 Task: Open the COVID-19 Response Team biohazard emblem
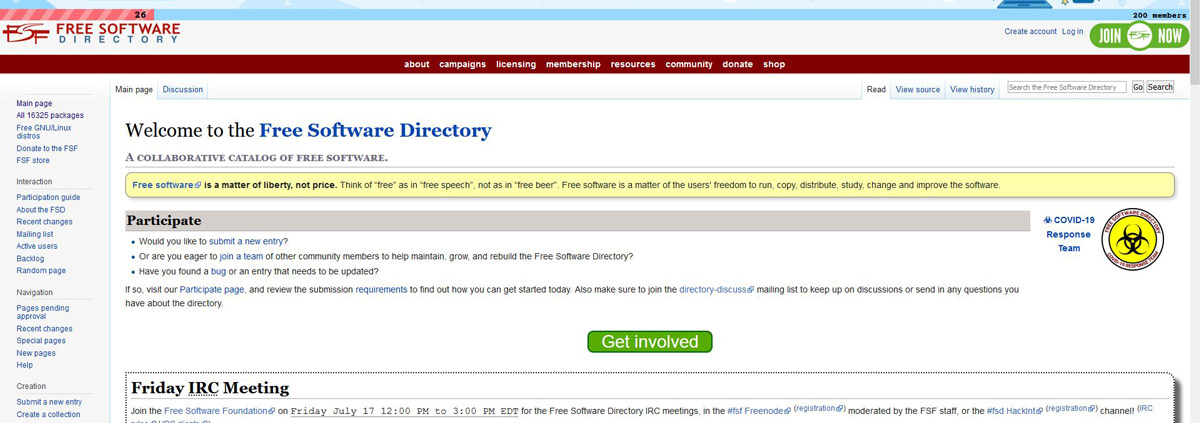(x=1134, y=240)
